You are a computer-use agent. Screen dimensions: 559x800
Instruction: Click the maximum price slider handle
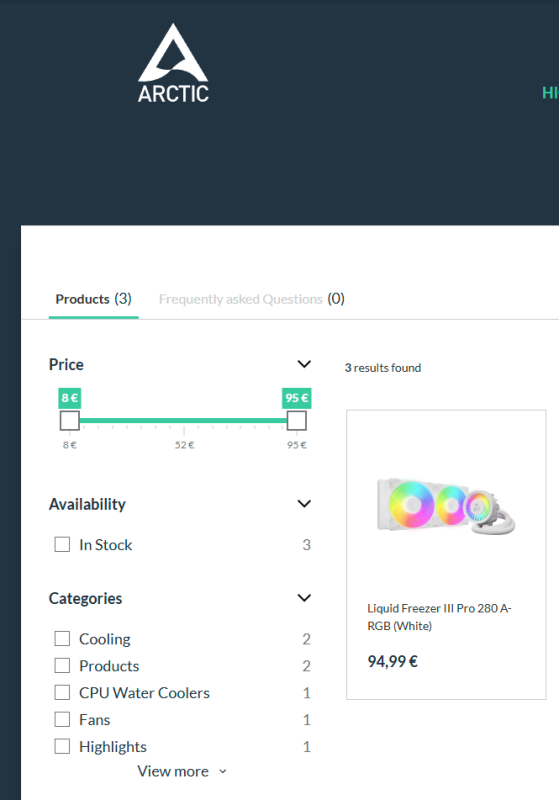296,421
